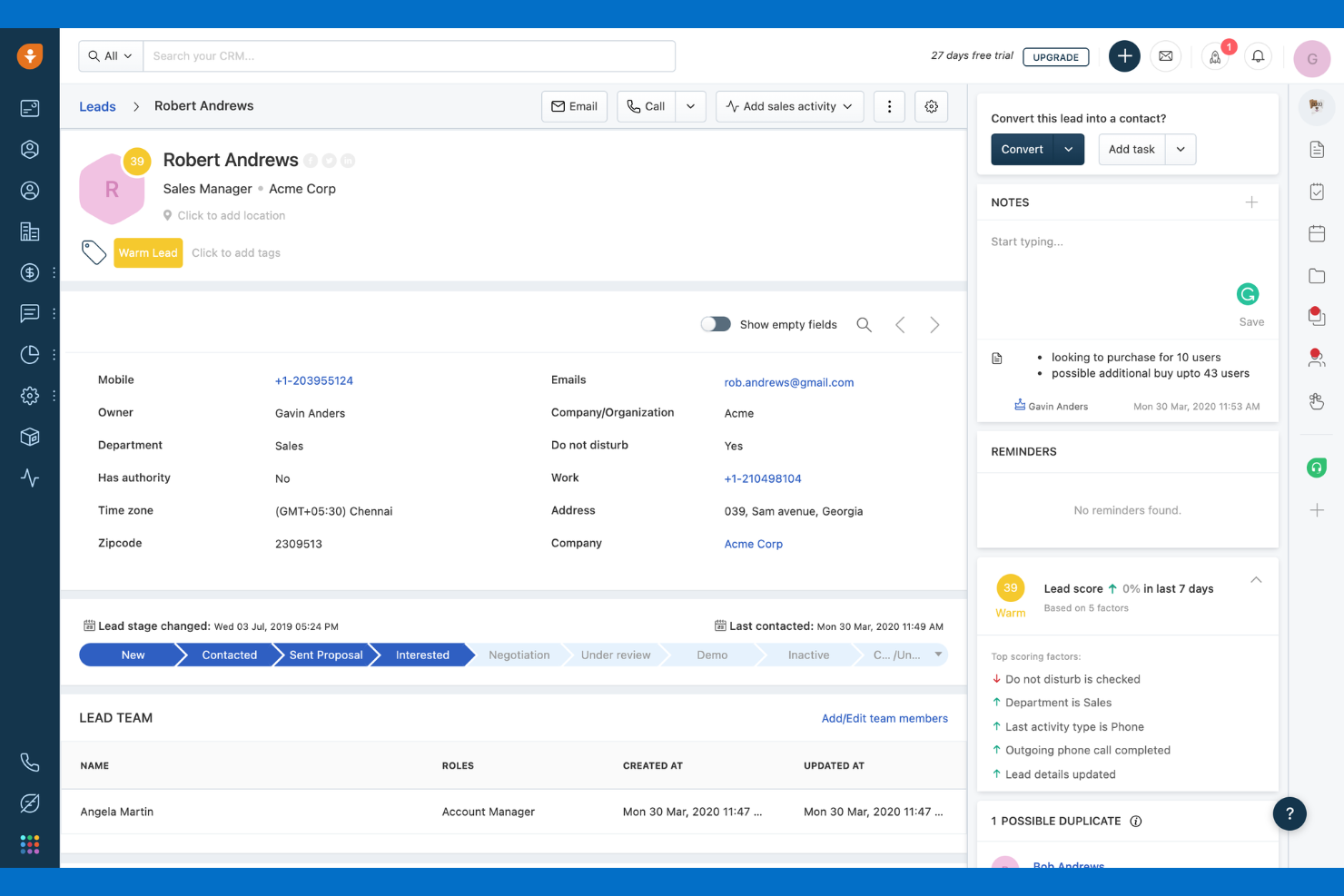Collapse the Lead score panel chevron
This screenshot has width=1344, height=896.
pyautogui.click(x=1256, y=579)
